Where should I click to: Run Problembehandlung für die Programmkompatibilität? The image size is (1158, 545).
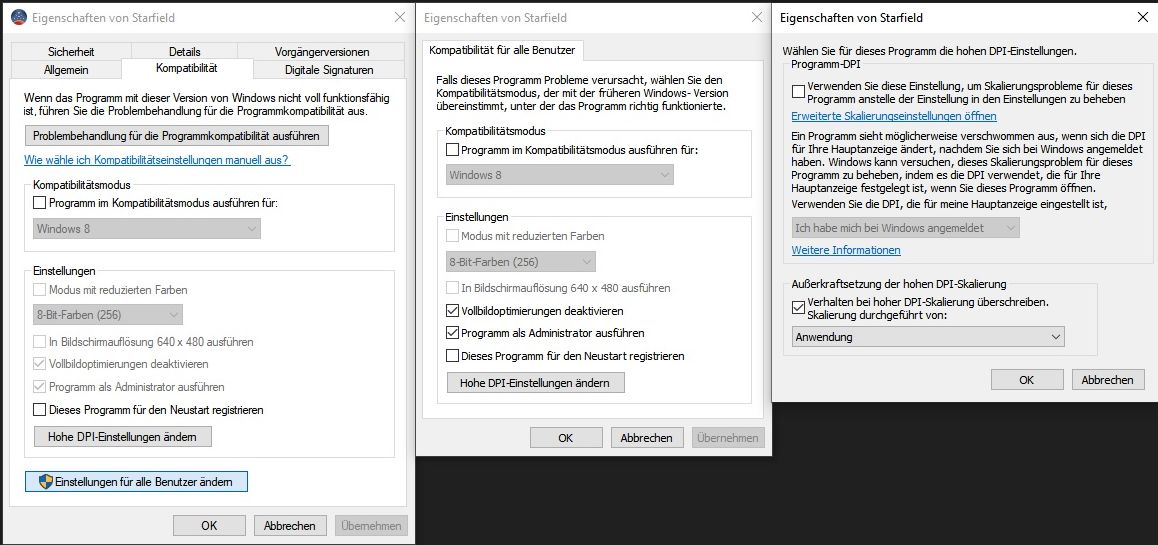point(176,136)
